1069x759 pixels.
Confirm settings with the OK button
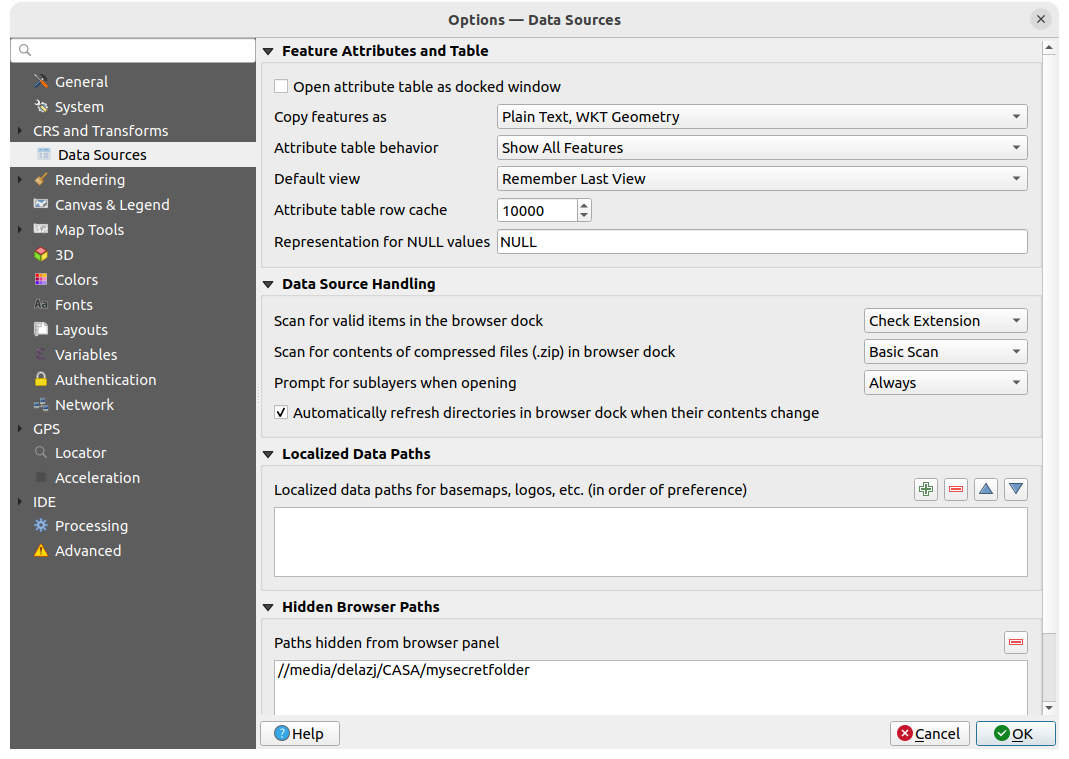[x=1015, y=733]
